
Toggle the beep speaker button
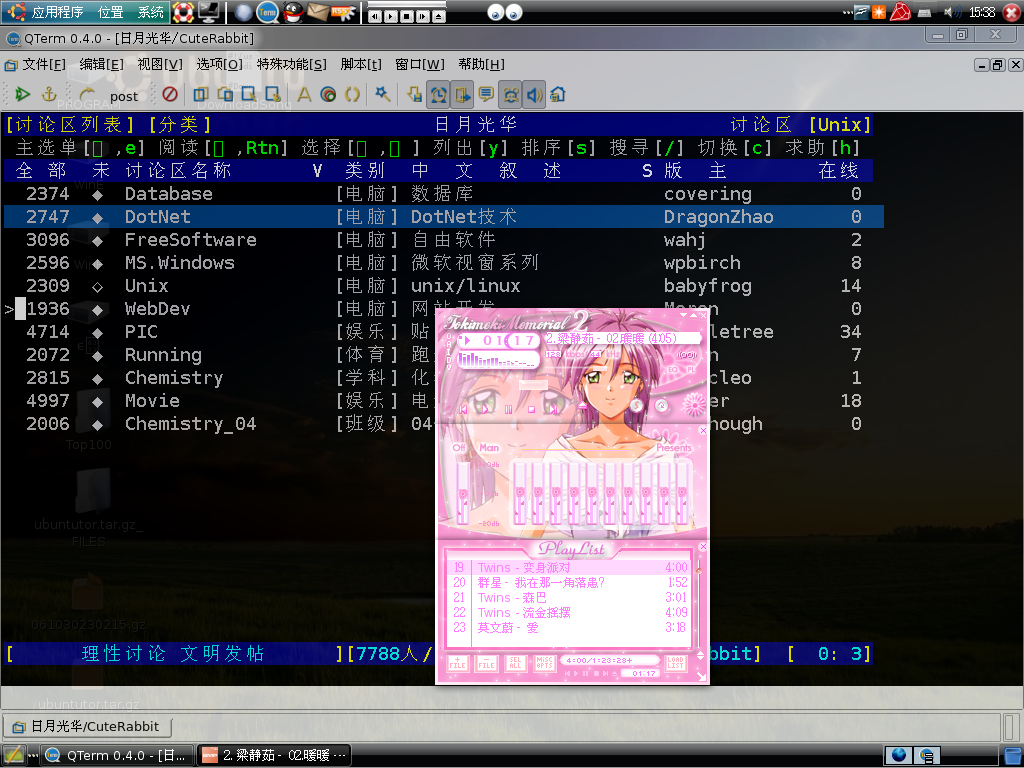pyautogui.click(x=534, y=95)
